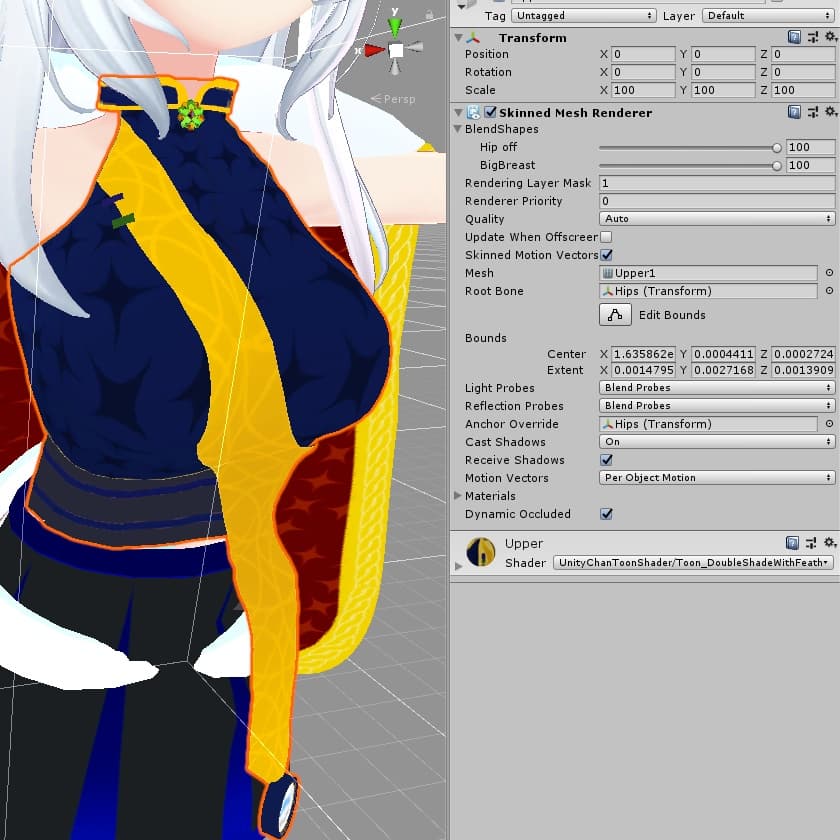Open the Quality dropdown set to Auto
840x840 pixels.
716,219
